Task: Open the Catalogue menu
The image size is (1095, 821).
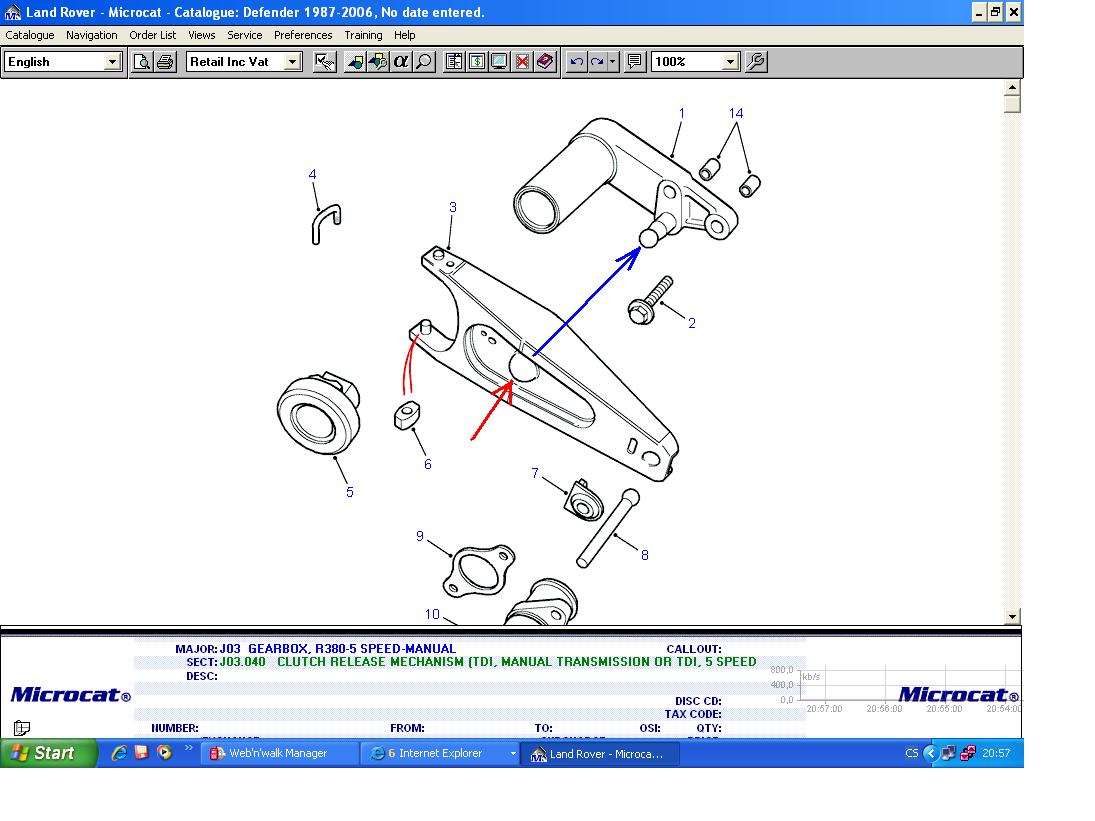Action: [30, 35]
